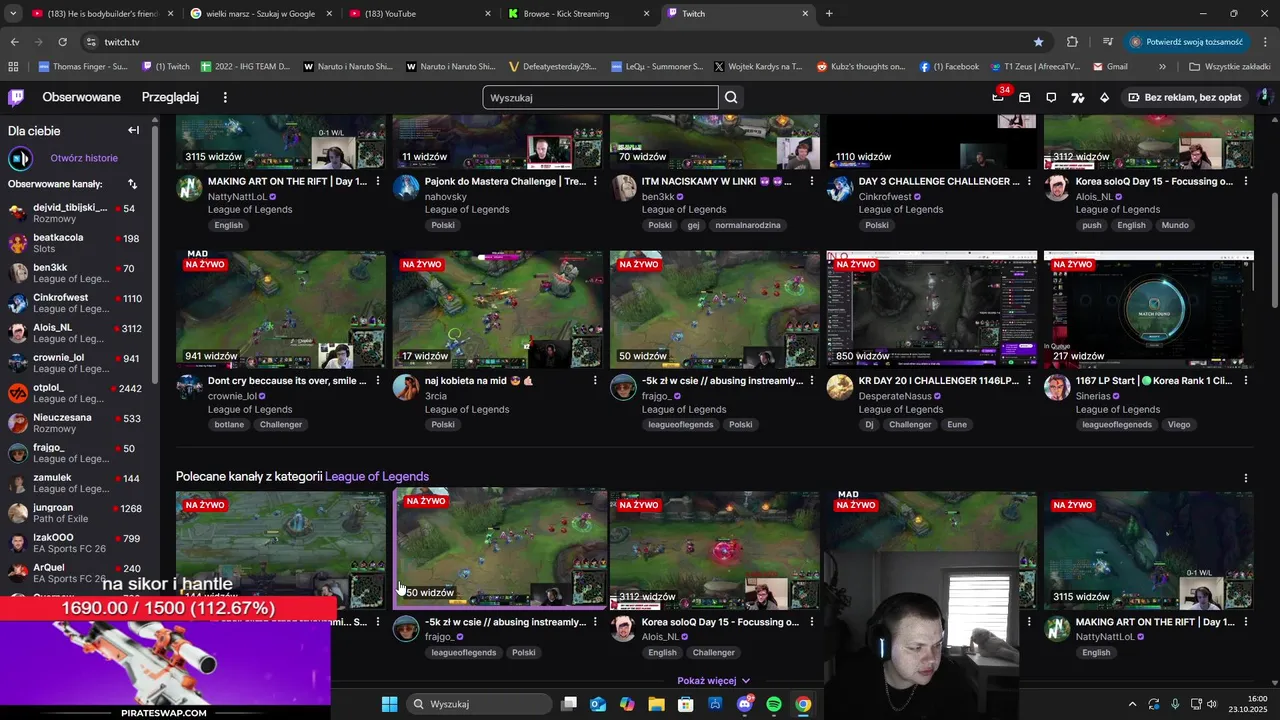Click the Twitch logo home icon
The image size is (1280, 720).
pyautogui.click(x=16, y=97)
